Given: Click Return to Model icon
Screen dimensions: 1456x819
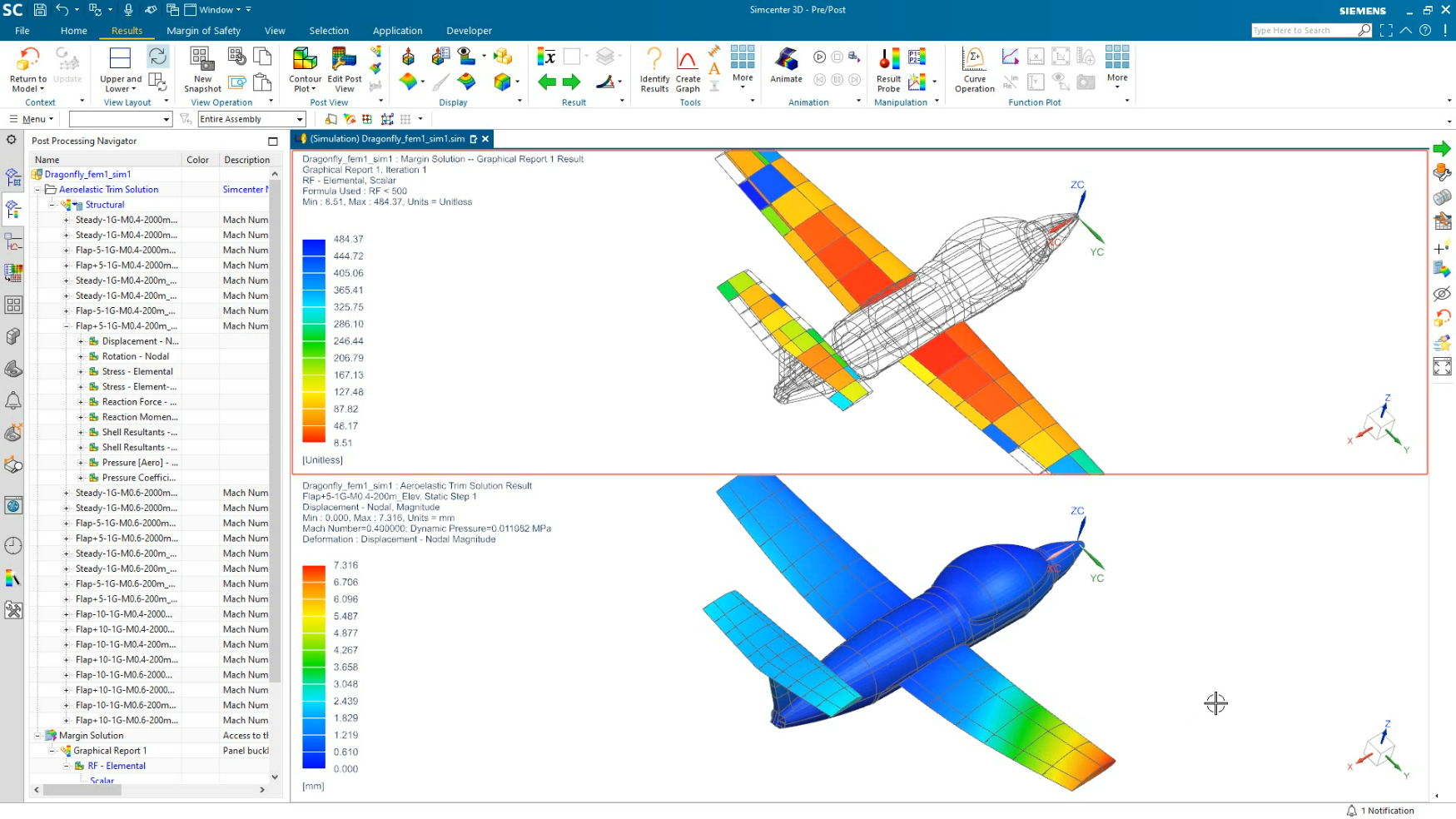Looking at the screenshot, I should pyautogui.click(x=28, y=69).
